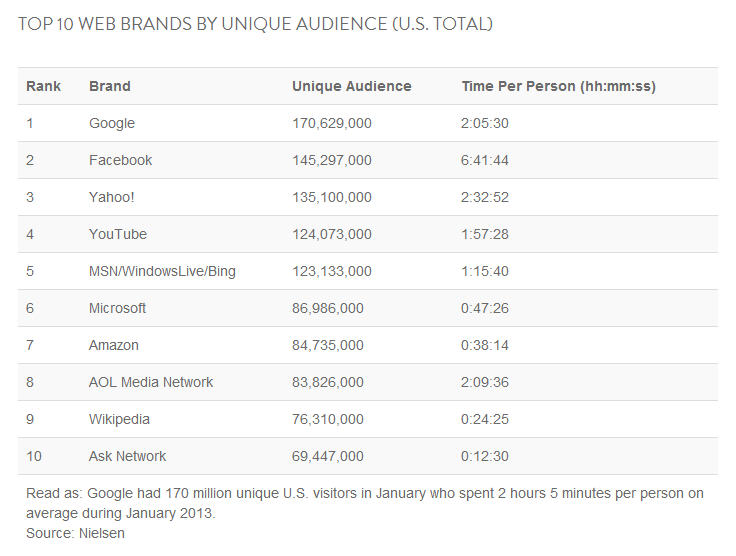Select the Google brand cell
736x556 pixels.
[112, 123]
